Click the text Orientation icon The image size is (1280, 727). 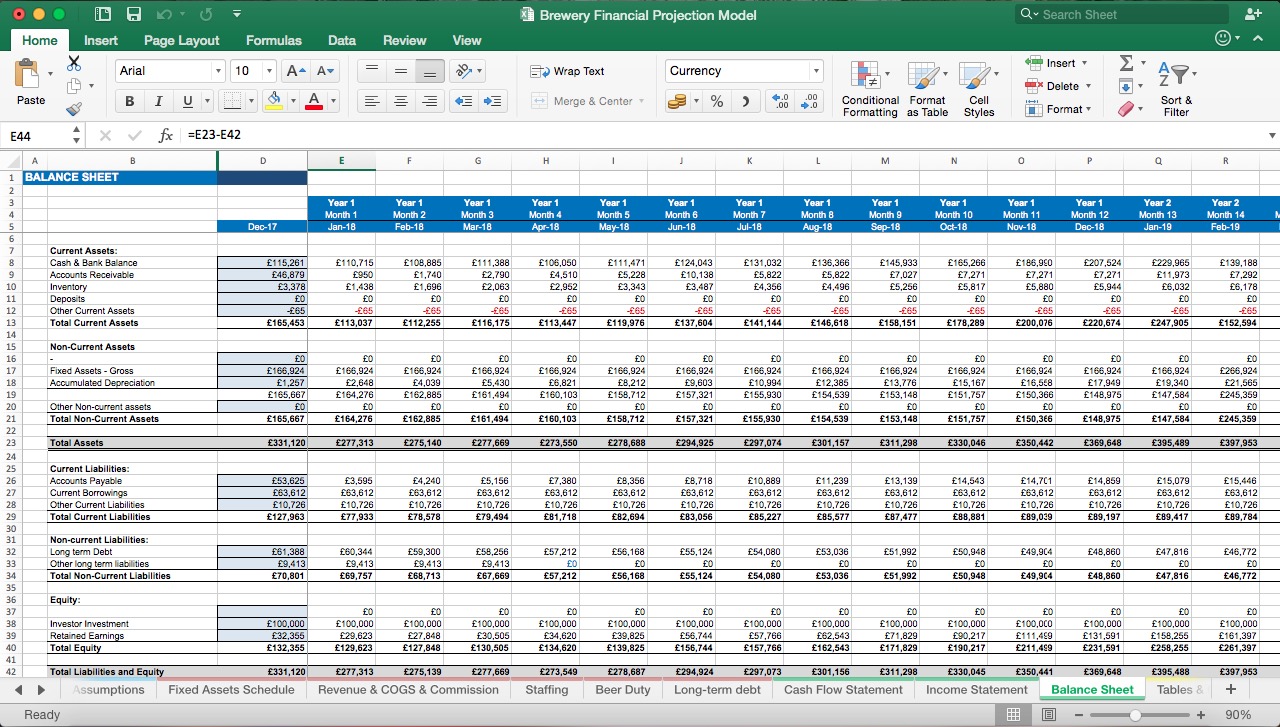[462, 71]
